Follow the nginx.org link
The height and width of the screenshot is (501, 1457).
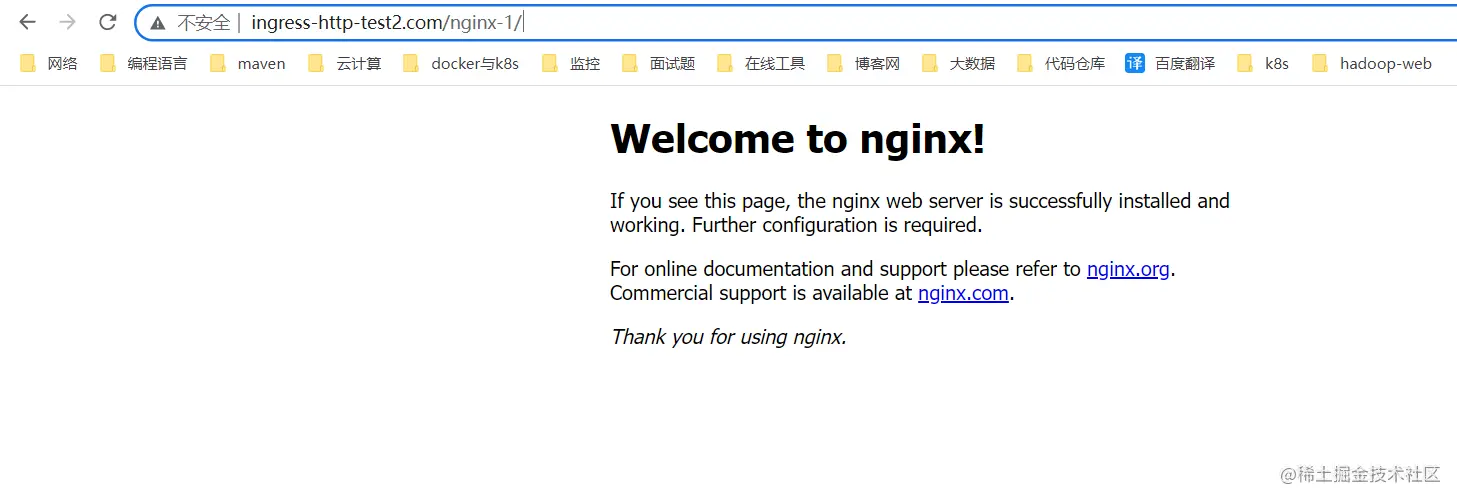click(x=1128, y=269)
